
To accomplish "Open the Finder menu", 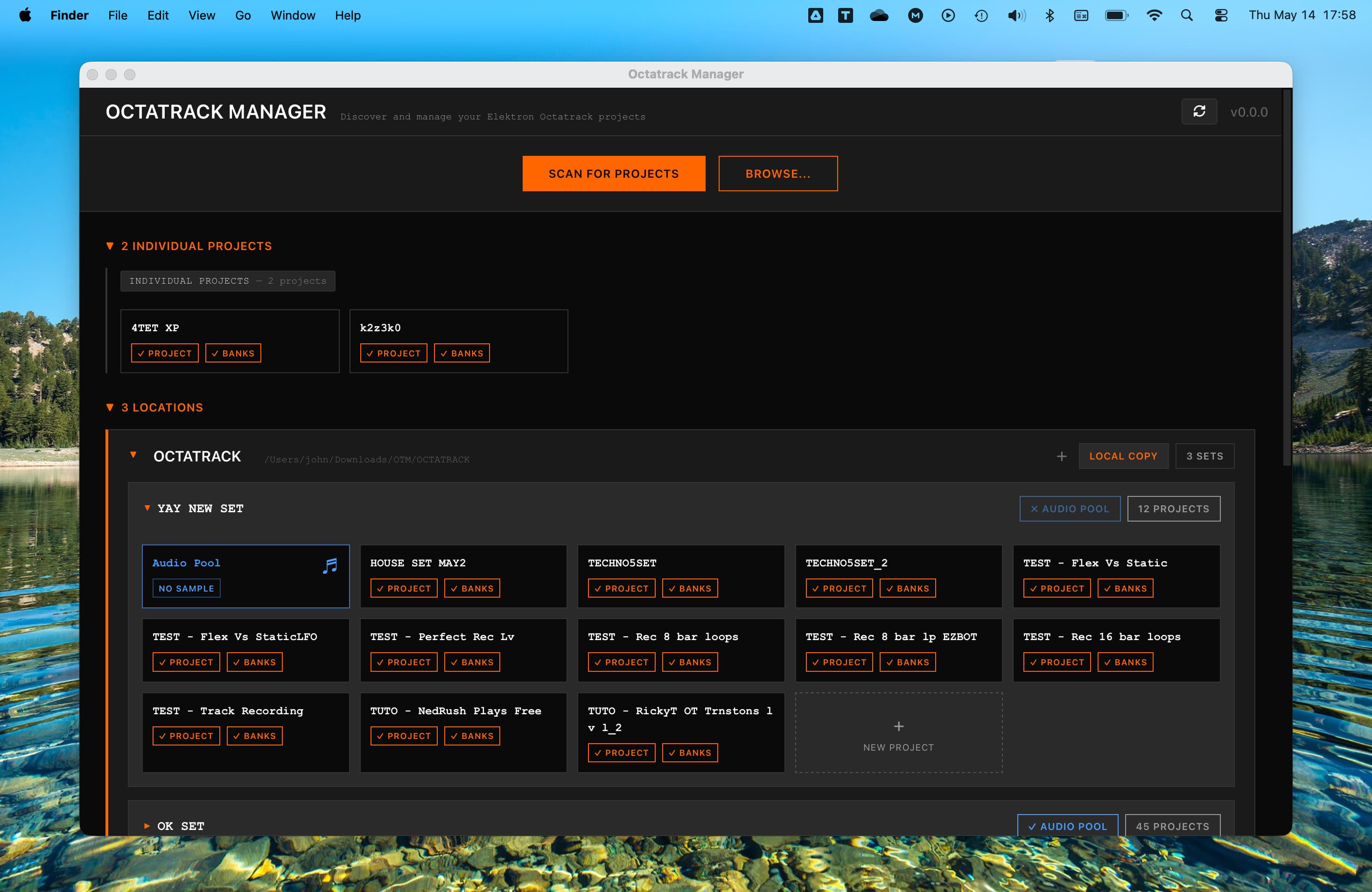I will click(x=69, y=15).
